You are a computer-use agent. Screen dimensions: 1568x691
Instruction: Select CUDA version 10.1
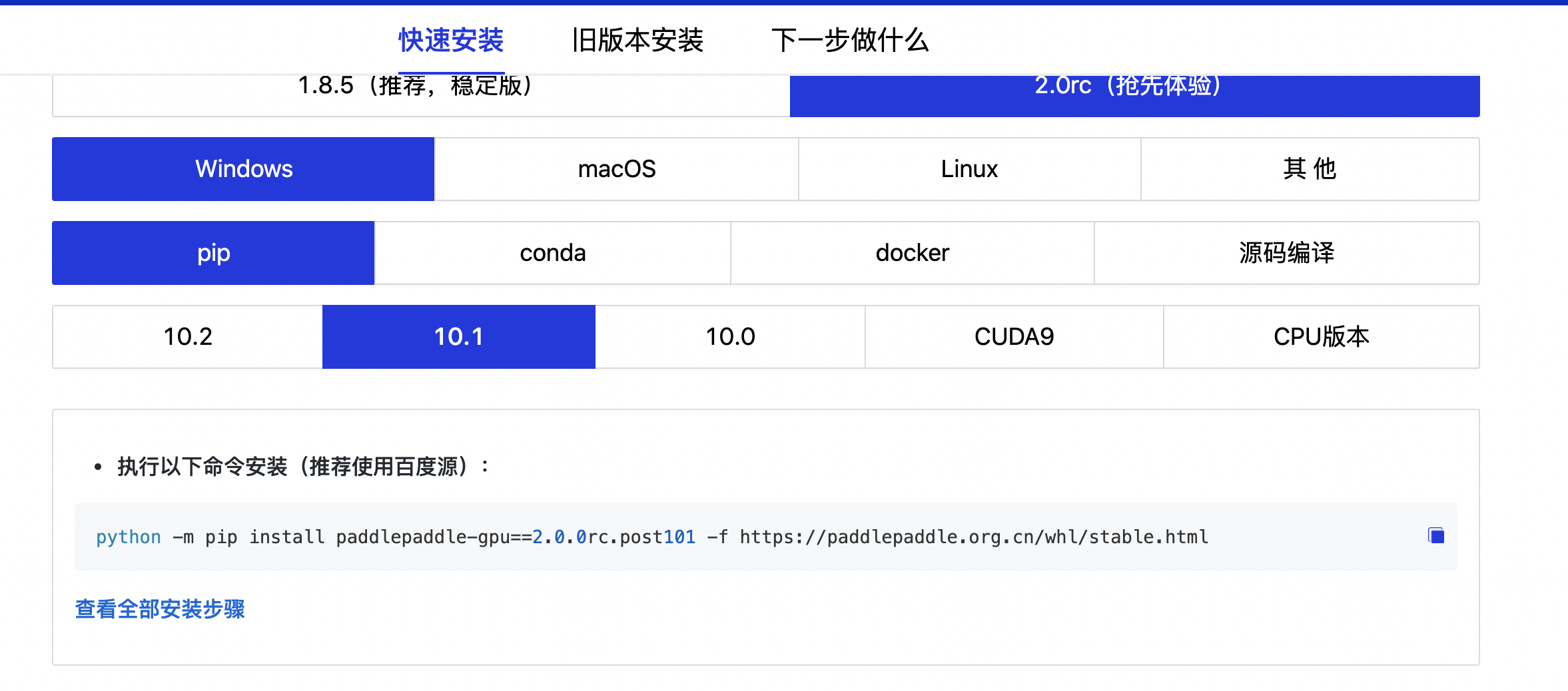458,336
